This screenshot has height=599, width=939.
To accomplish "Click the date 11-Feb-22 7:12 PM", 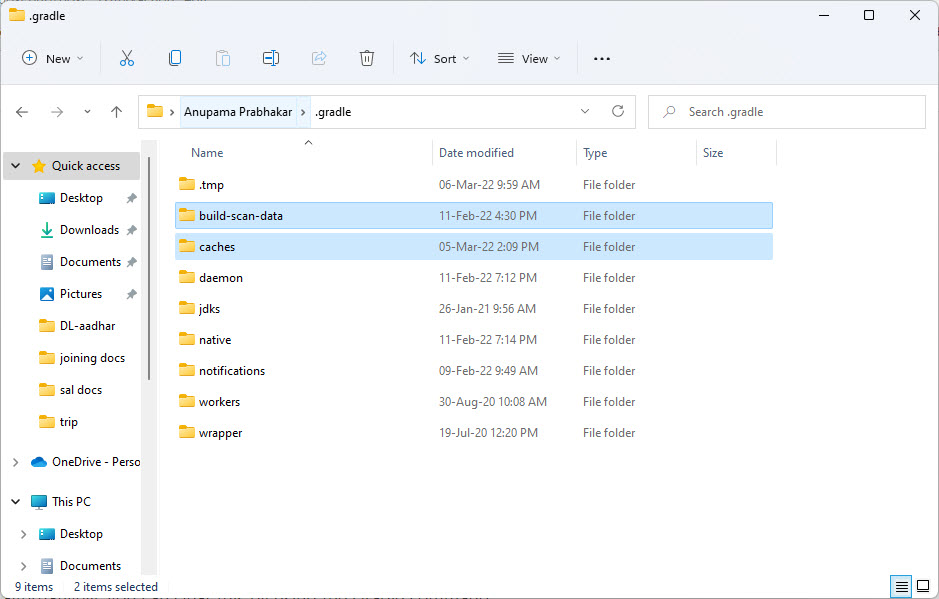I will tap(487, 277).
